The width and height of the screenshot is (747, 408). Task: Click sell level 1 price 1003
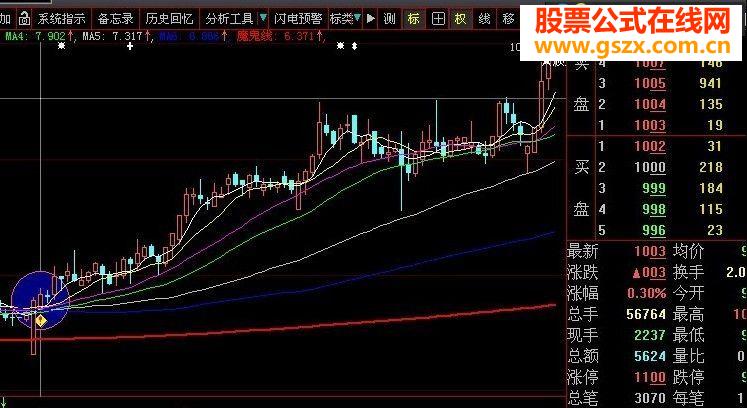(x=649, y=125)
